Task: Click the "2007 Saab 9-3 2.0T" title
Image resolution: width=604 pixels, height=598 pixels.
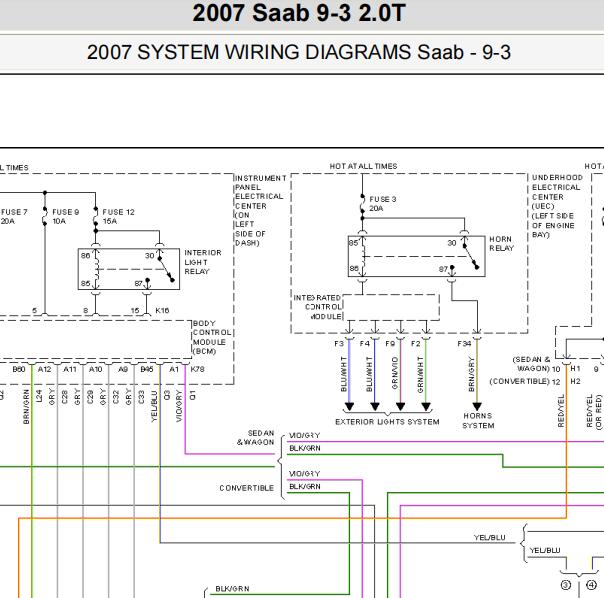Action: pyautogui.click(x=299, y=13)
